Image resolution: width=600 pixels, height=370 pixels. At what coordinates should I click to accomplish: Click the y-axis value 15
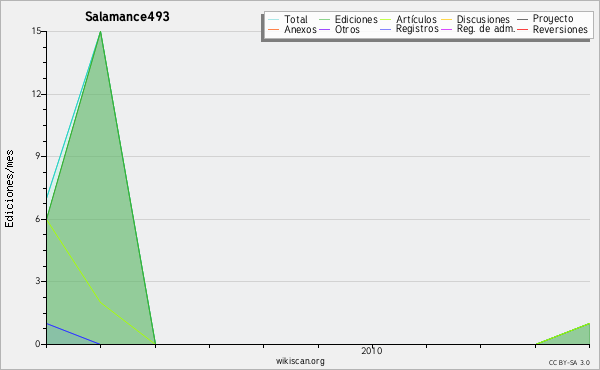coord(37,31)
